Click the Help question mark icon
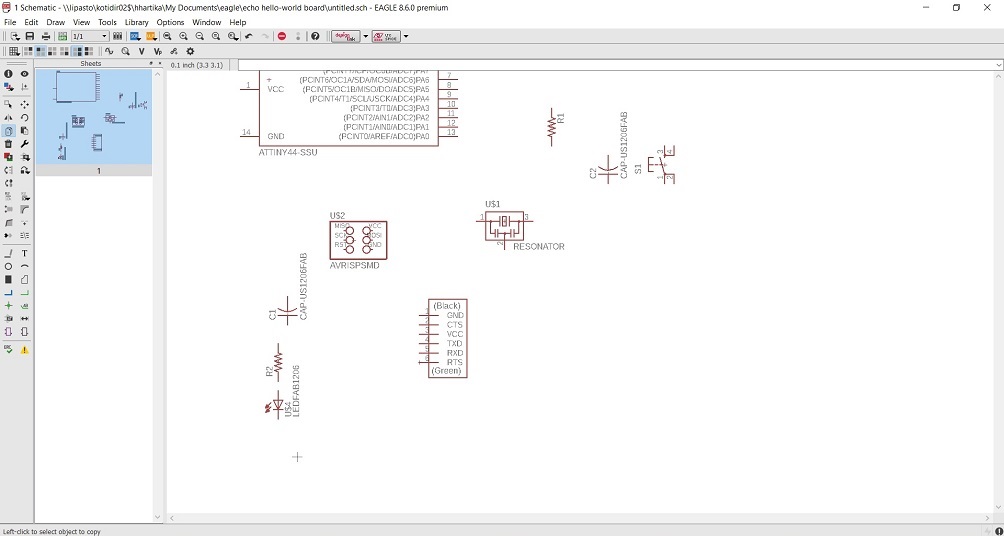Viewport: 1004px width, 536px height. (315, 37)
